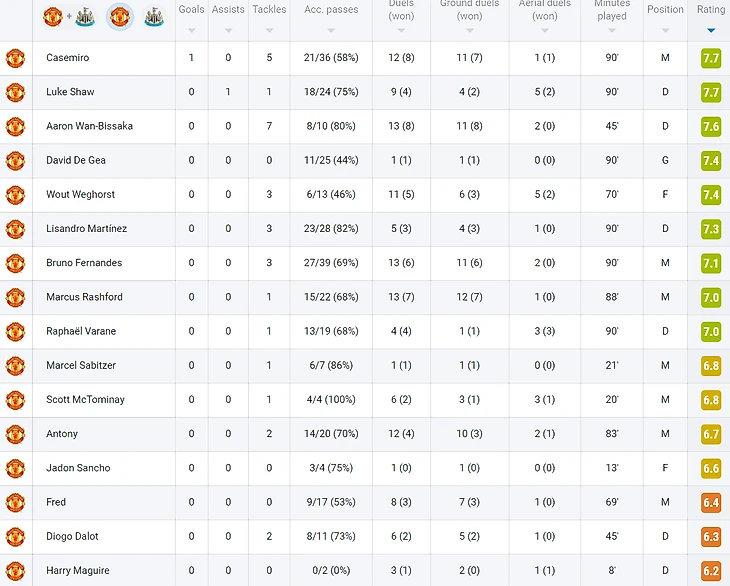The width and height of the screenshot is (730, 586).
Task: Open Aaron Wan-Bissaka's player link
Action: (89, 126)
